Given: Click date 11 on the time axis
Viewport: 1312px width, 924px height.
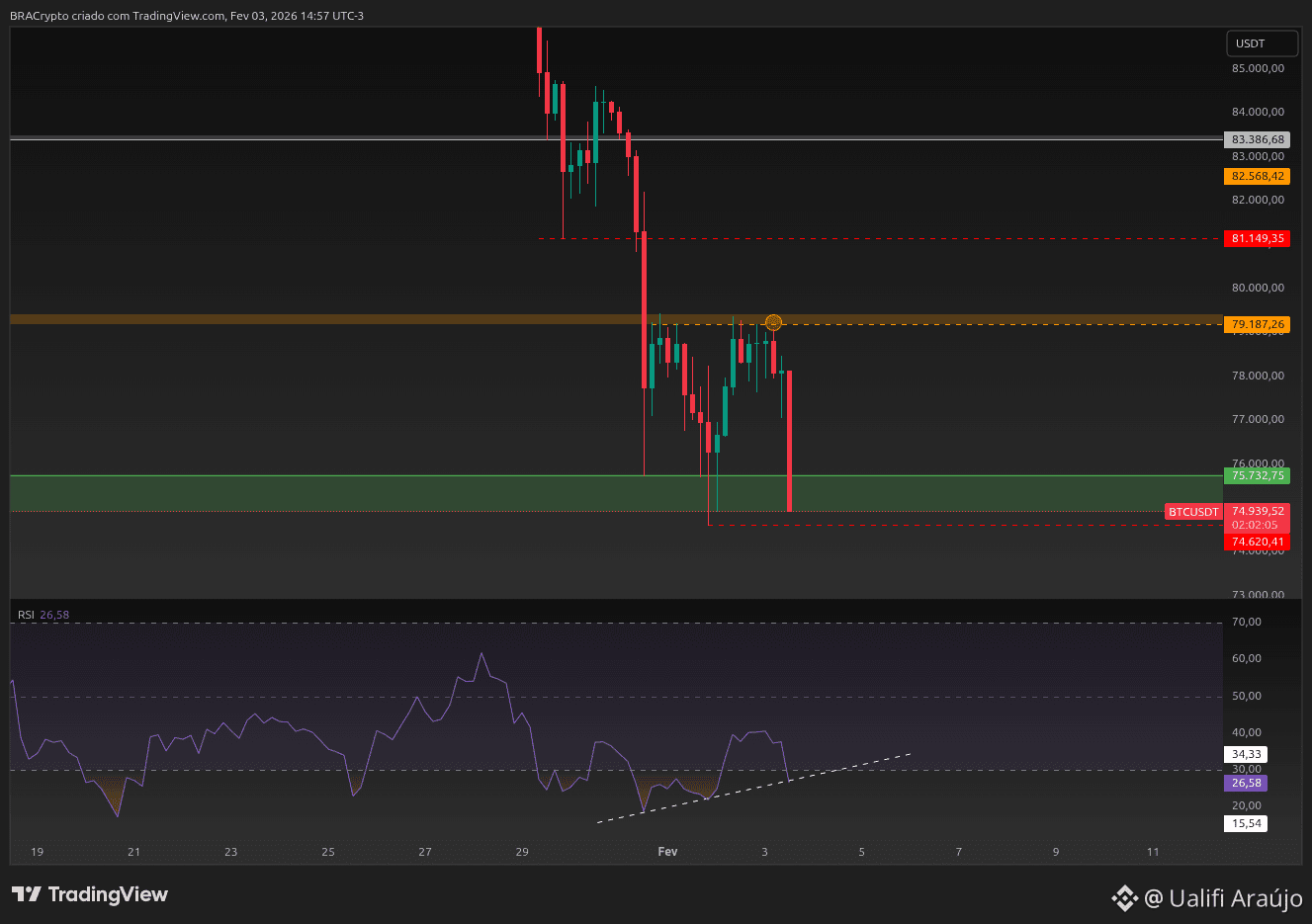Looking at the screenshot, I should pyautogui.click(x=1153, y=852).
